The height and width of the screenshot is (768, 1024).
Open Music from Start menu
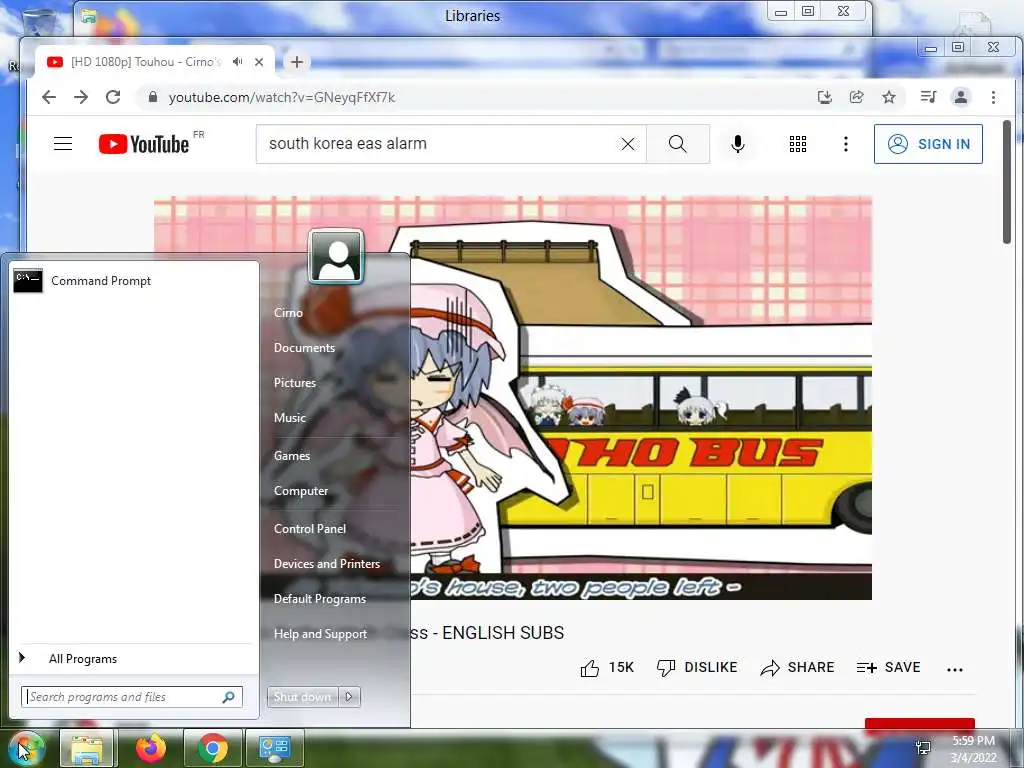(x=290, y=418)
